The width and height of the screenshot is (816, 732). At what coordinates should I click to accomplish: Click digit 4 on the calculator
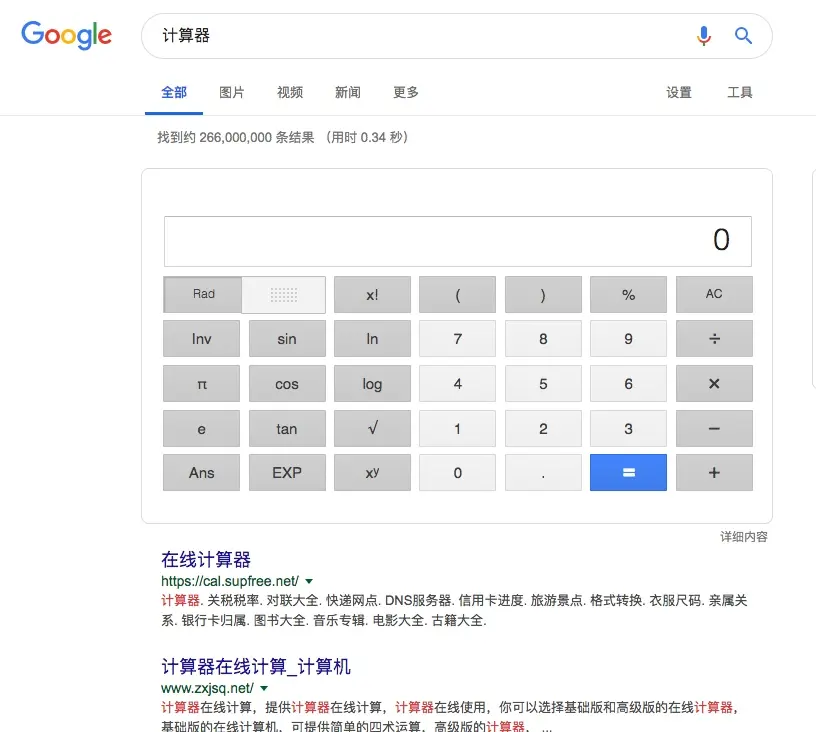pos(457,383)
